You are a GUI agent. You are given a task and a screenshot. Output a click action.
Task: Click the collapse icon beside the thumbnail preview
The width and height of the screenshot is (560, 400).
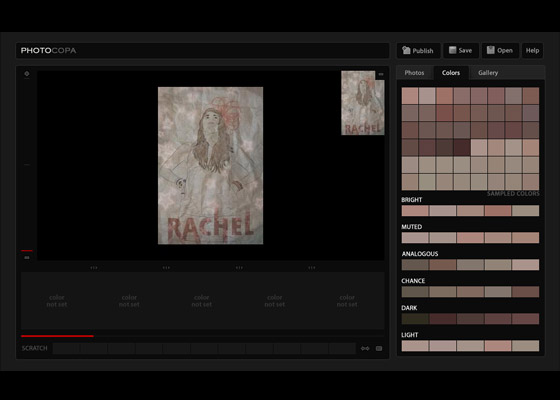381,74
